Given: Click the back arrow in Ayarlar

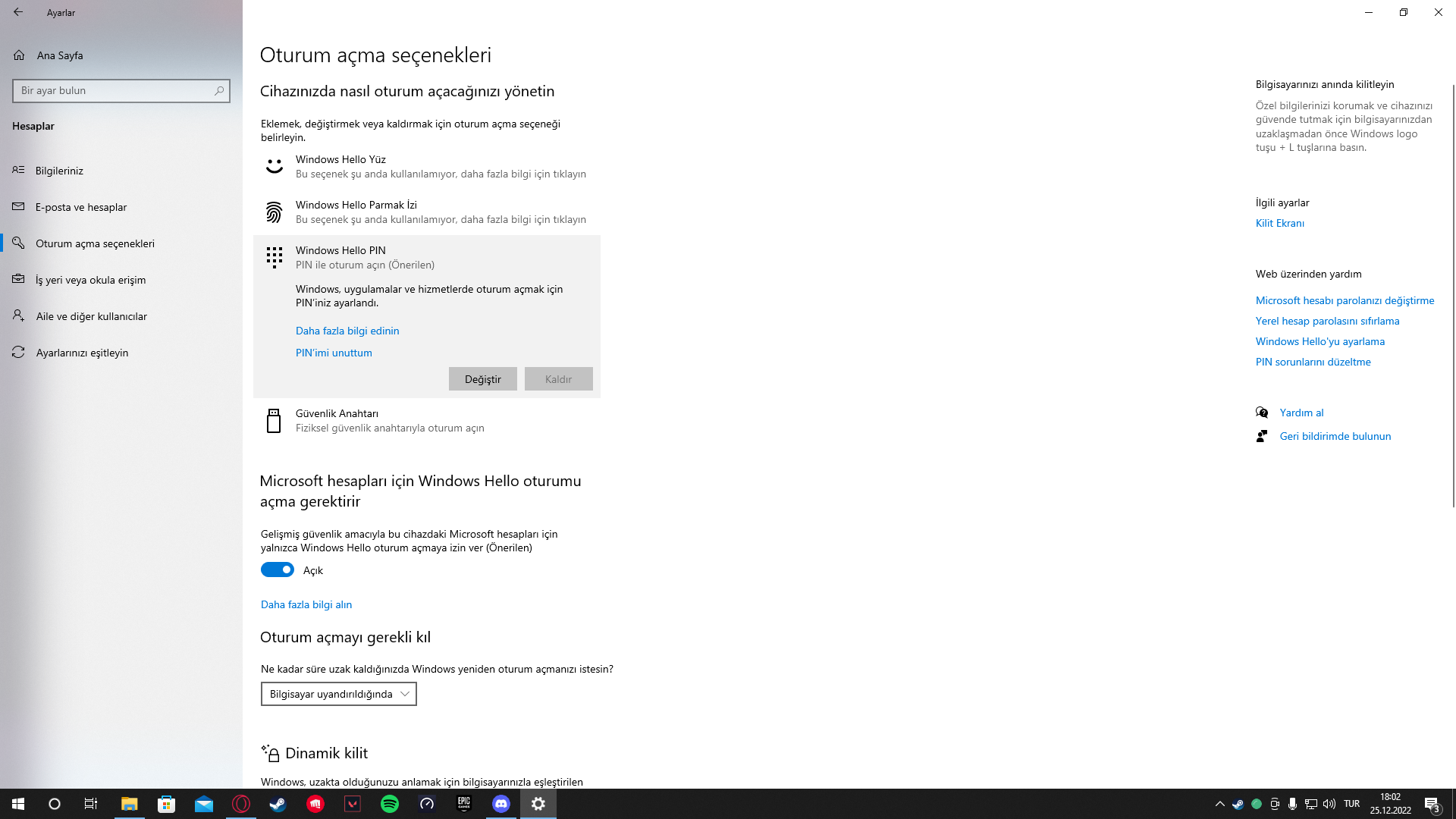Looking at the screenshot, I should [x=18, y=12].
